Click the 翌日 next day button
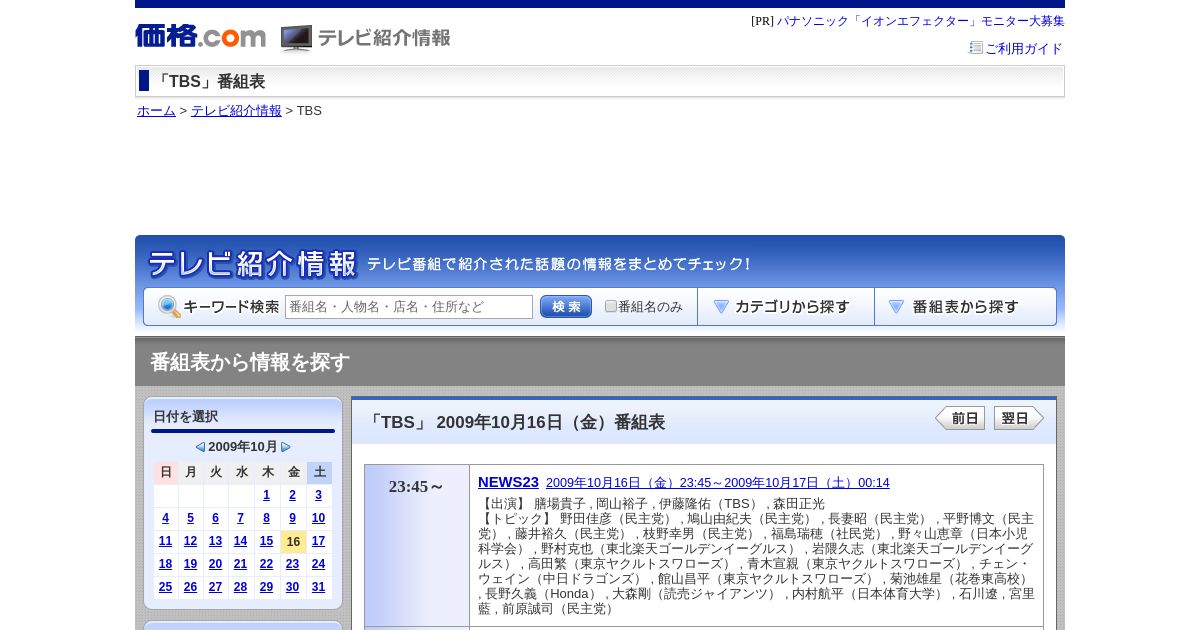This screenshot has width=1200, height=630. [x=1019, y=418]
